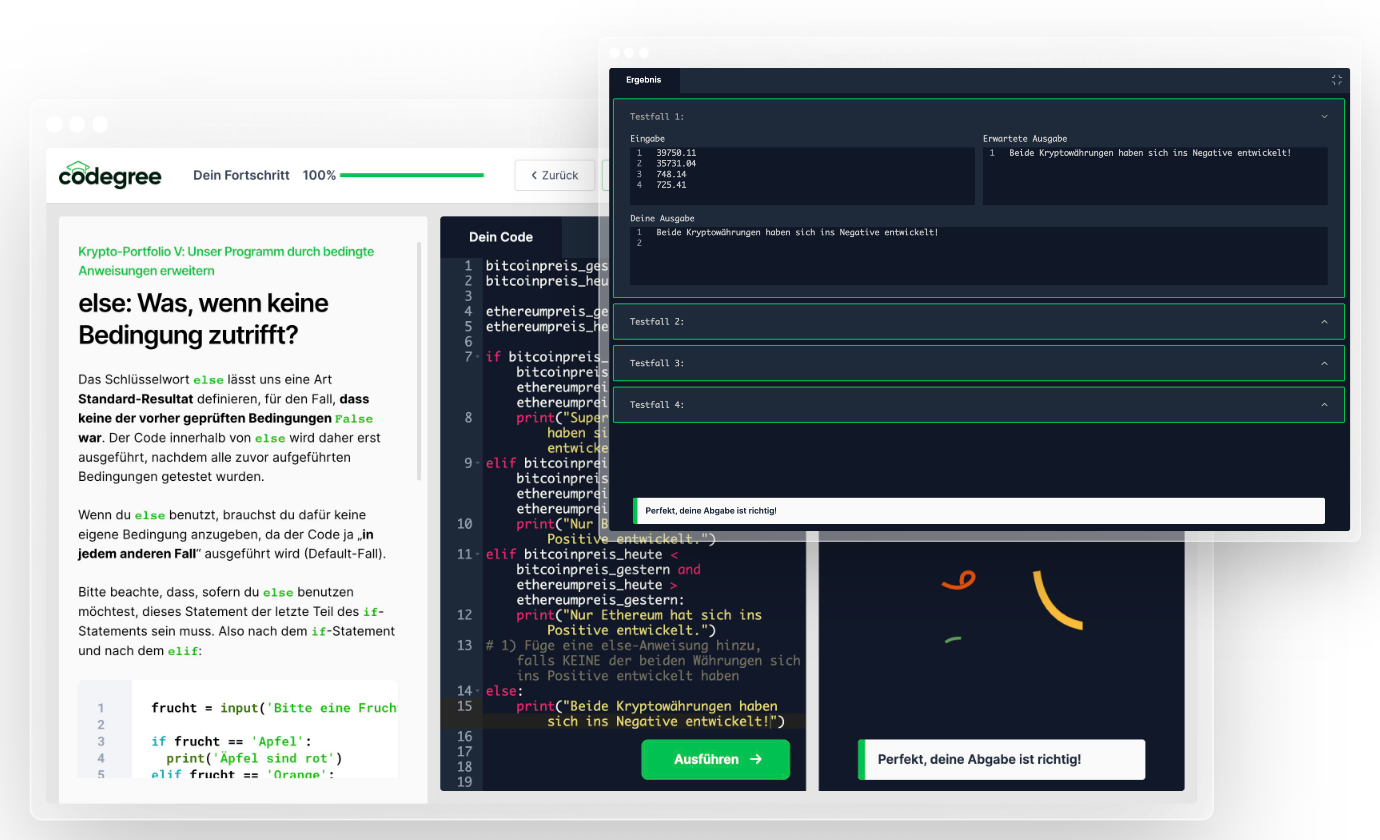
Task: Click the chevron icon on Zurück
Action: click(535, 175)
